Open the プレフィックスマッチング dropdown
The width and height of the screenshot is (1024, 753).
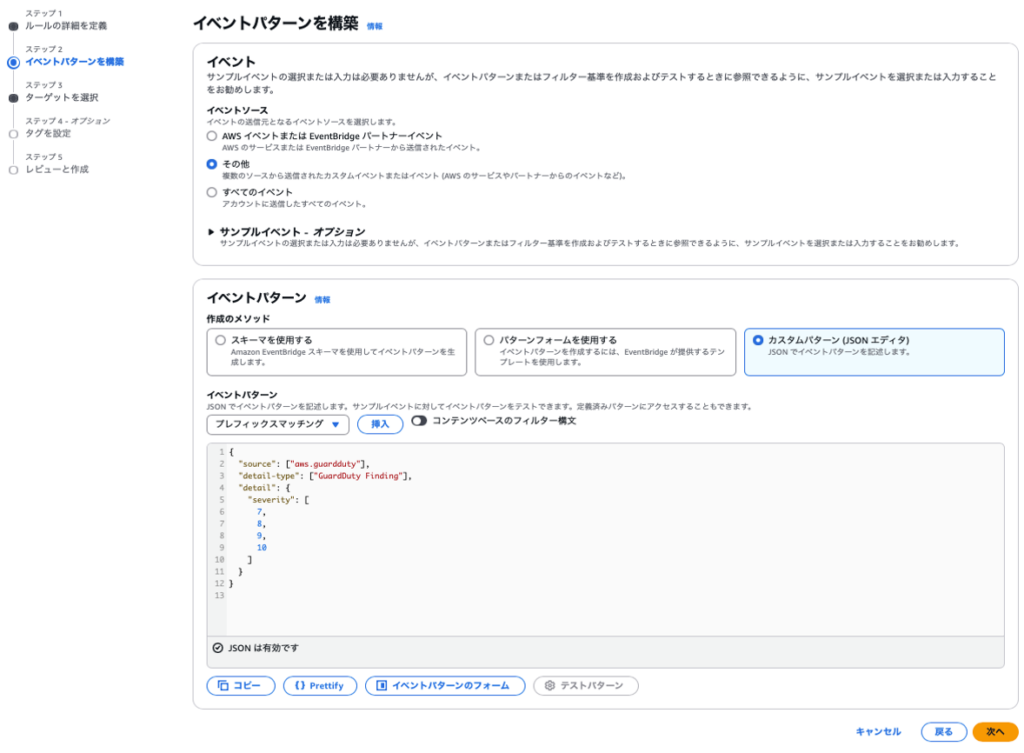coord(278,424)
